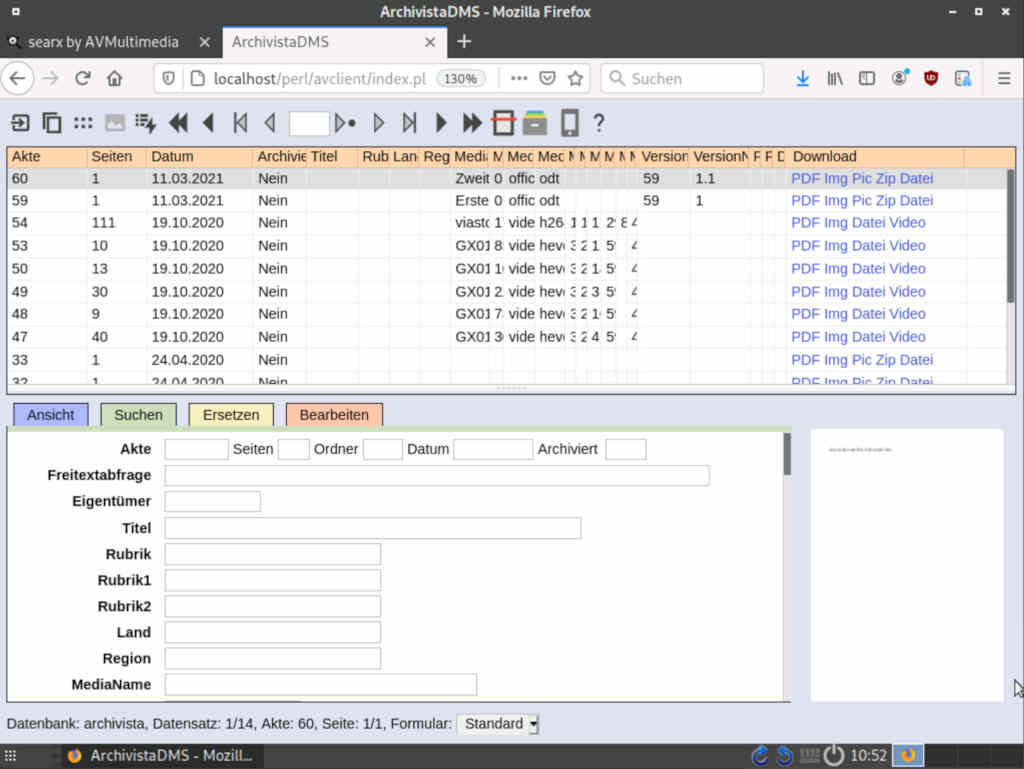
Task: Switch to the Ersetzen tab
Action: click(x=231, y=415)
